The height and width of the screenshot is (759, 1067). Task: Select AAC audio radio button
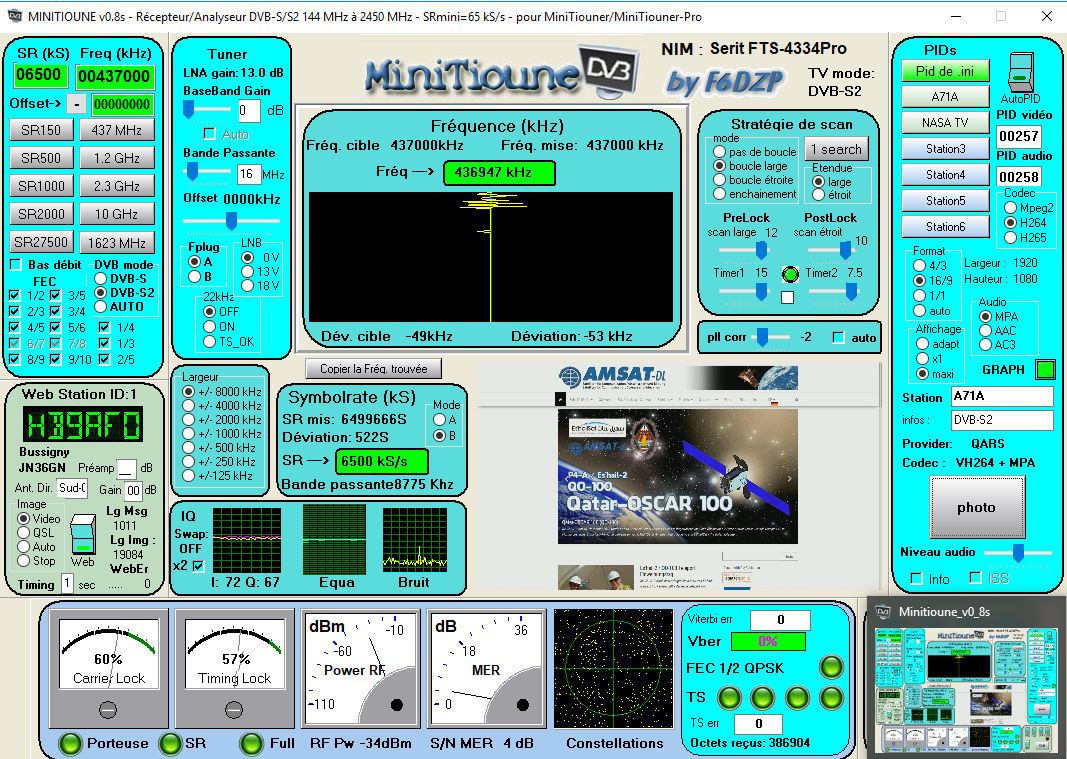[985, 330]
